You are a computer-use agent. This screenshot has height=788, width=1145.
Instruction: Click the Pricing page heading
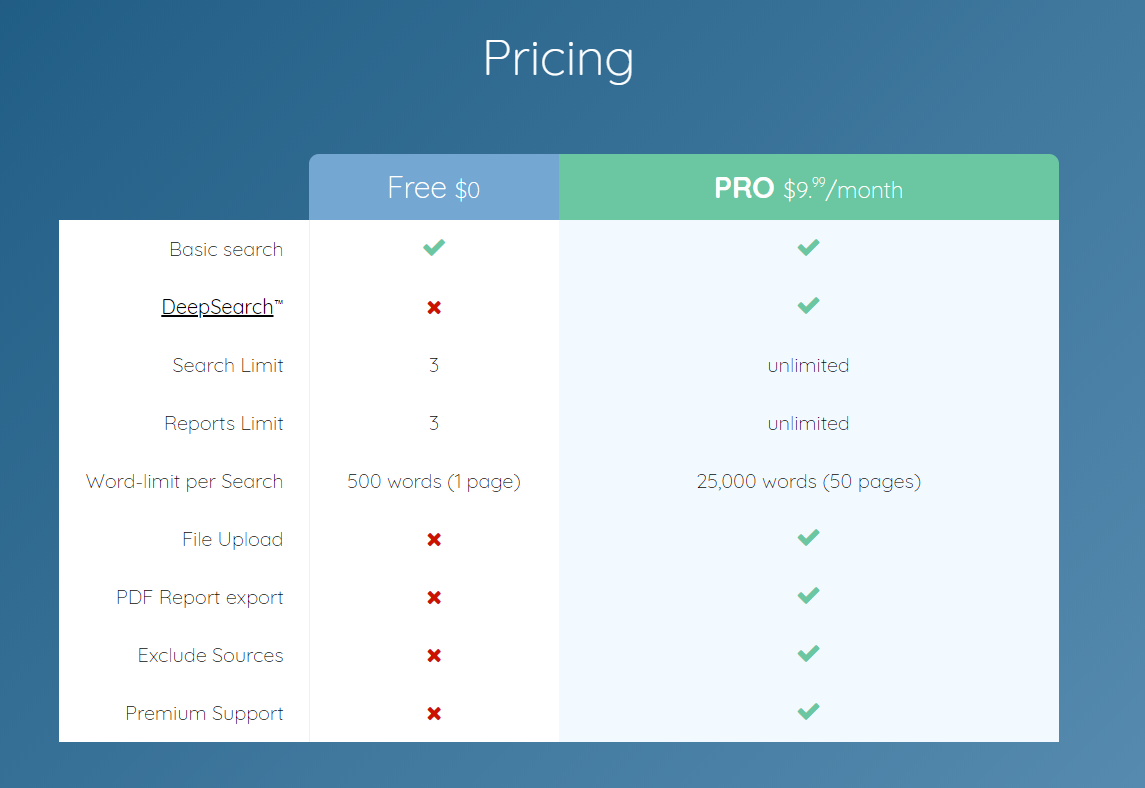point(559,58)
